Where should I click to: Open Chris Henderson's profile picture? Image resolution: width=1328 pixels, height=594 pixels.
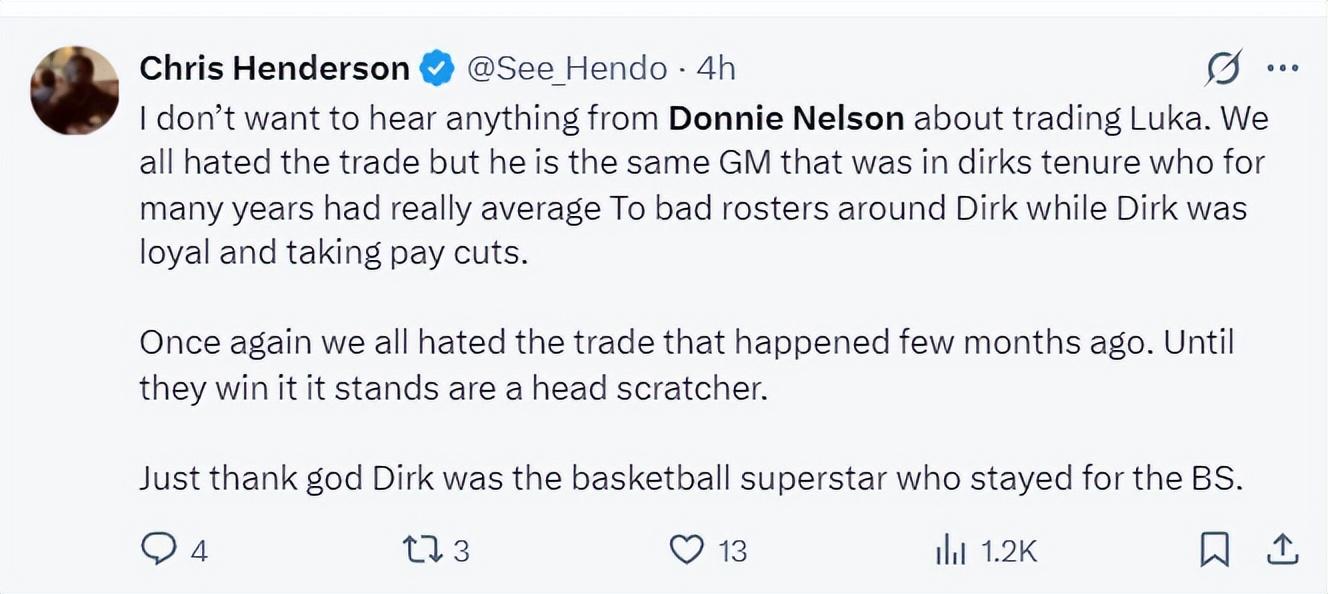click(75, 90)
